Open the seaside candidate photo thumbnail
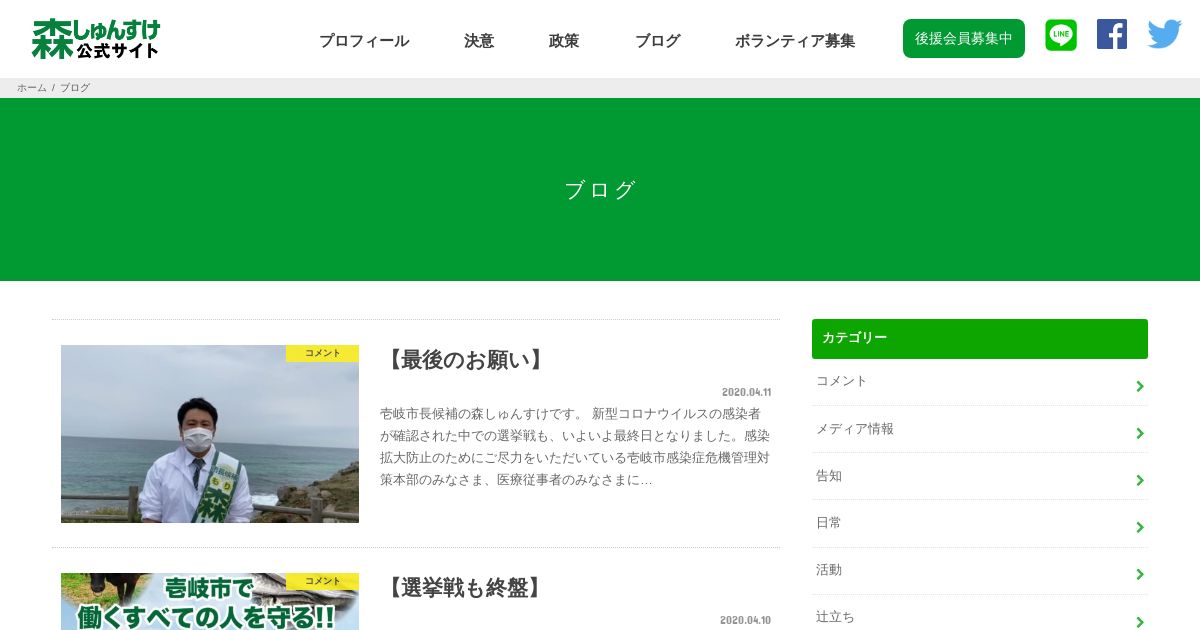Screen dimensions: 1200x630 210,434
